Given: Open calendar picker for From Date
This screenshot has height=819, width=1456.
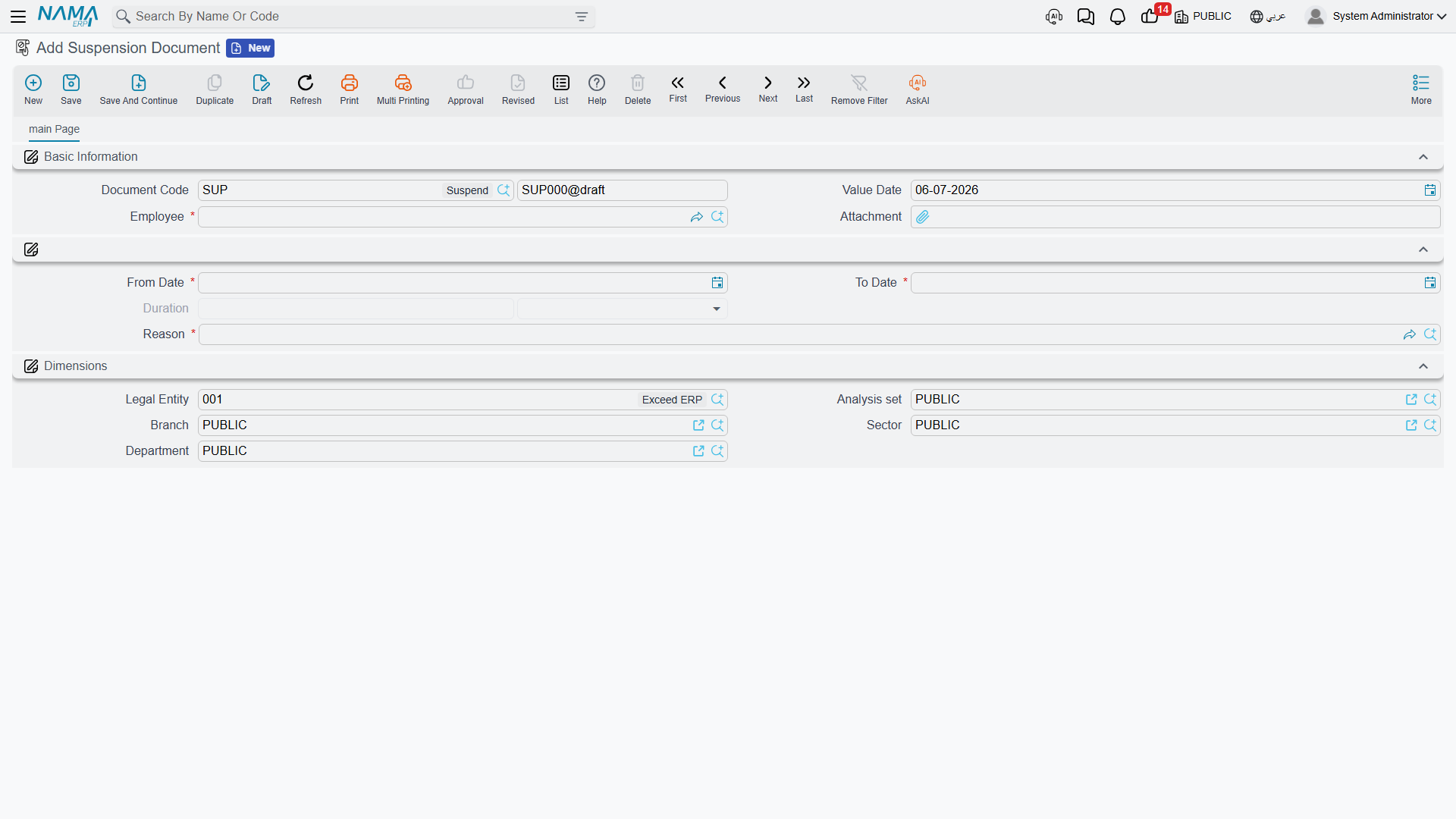Looking at the screenshot, I should 717,283.
